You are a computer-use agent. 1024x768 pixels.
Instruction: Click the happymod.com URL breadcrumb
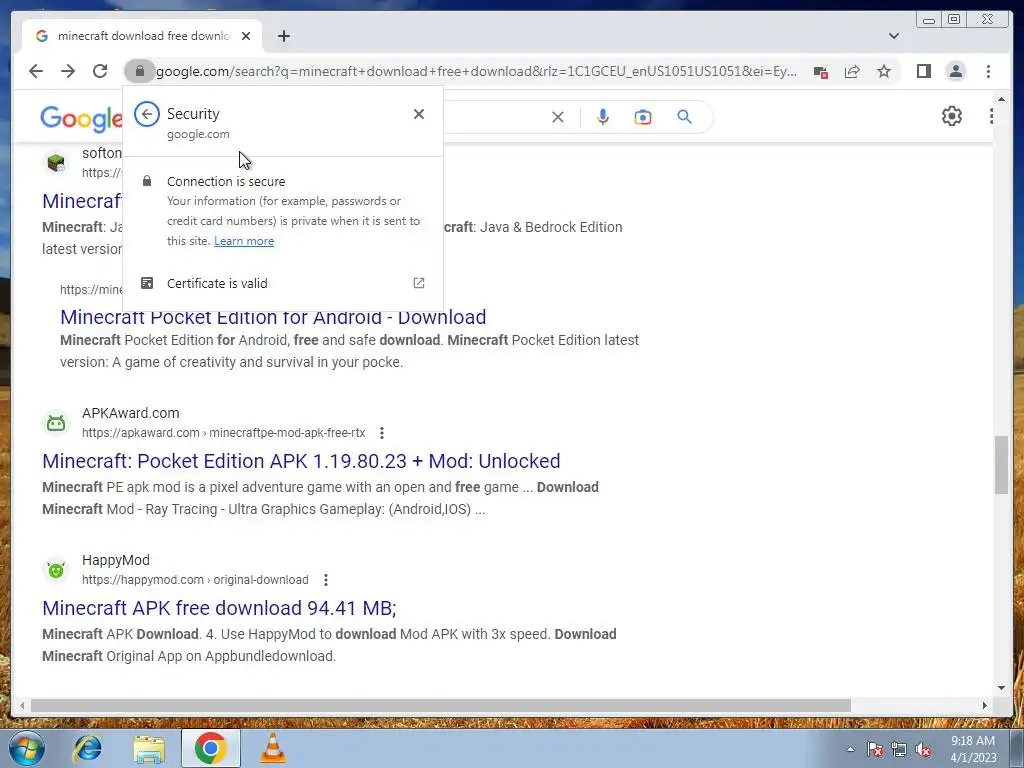point(195,580)
